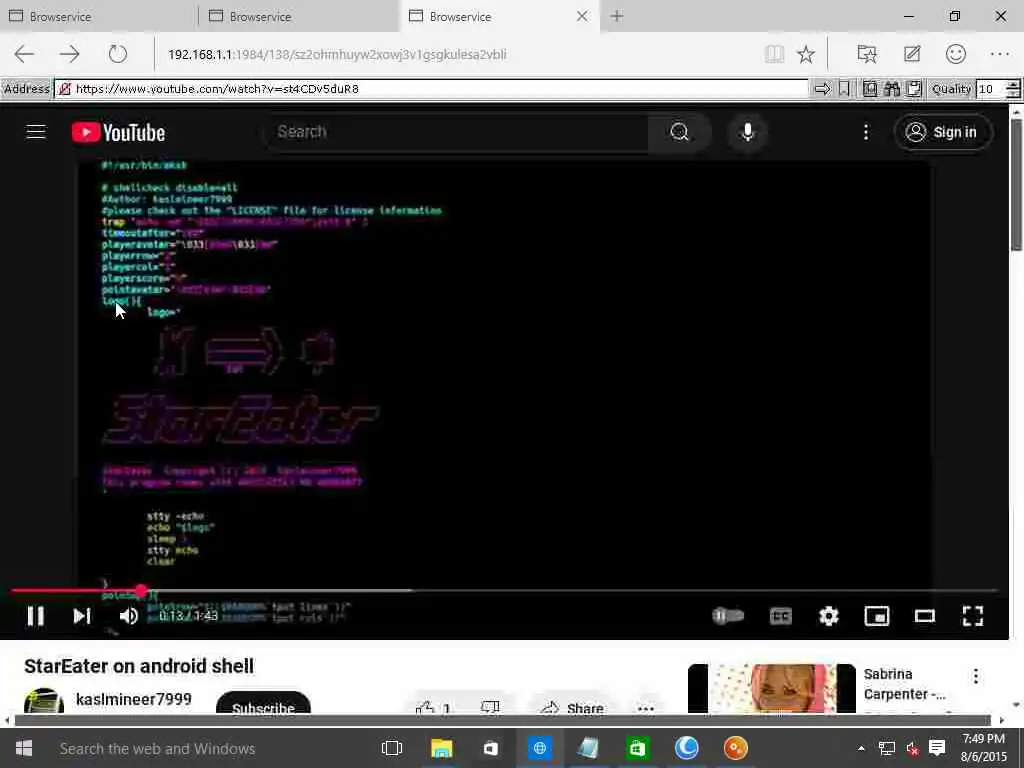The width and height of the screenshot is (1024, 768).
Task: Mute the video volume speaker
Action: (129, 616)
